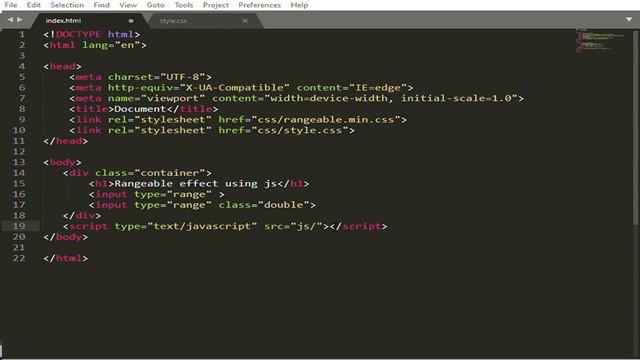The width and height of the screenshot is (640, 360).
Task: Click the closing html tag
Action: tap(66, 258)
